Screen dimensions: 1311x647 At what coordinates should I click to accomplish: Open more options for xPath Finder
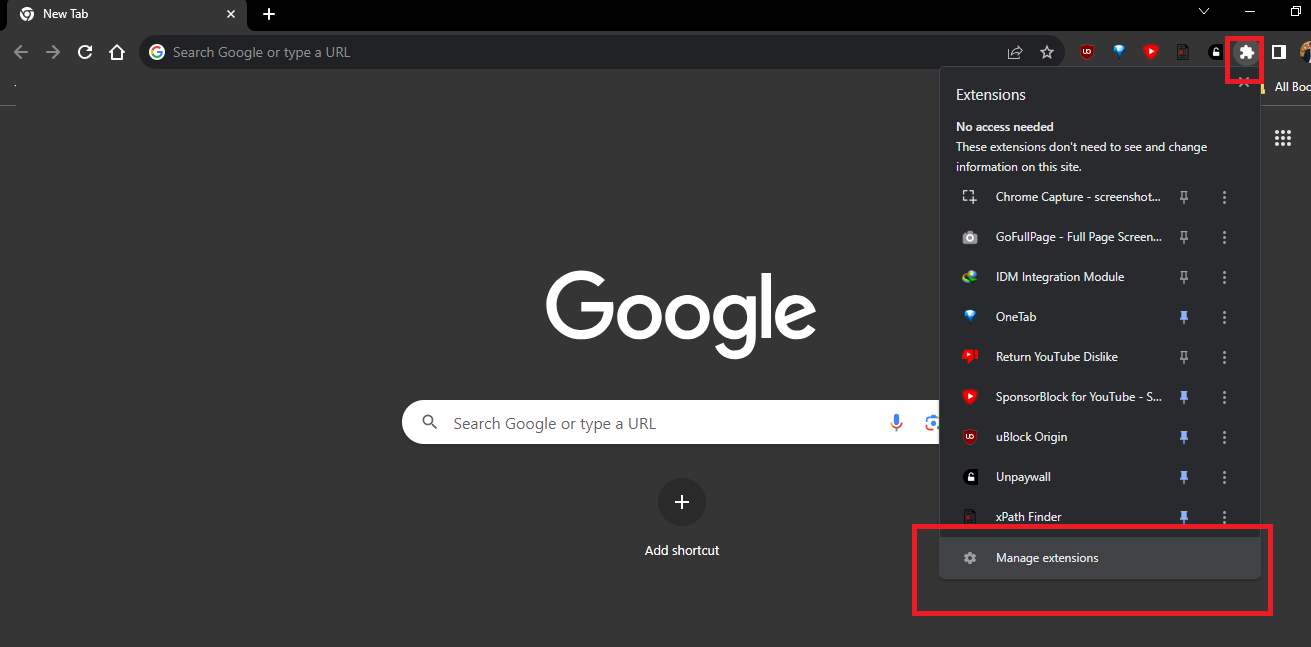[1224, 517]
